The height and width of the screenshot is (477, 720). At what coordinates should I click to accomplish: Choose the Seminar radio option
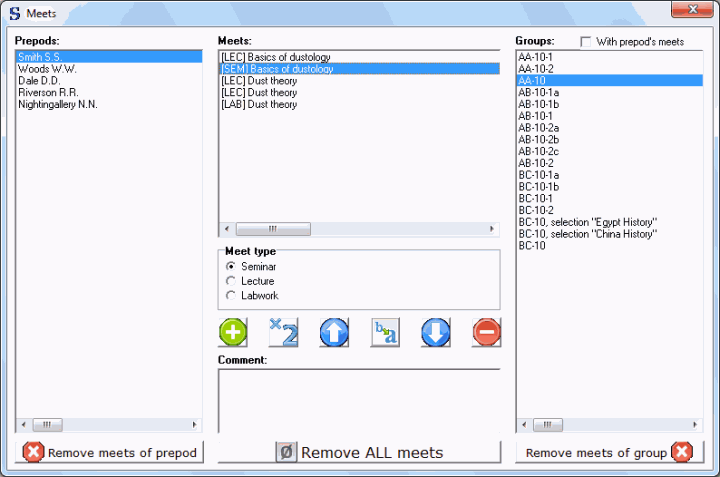click(231, 266)
